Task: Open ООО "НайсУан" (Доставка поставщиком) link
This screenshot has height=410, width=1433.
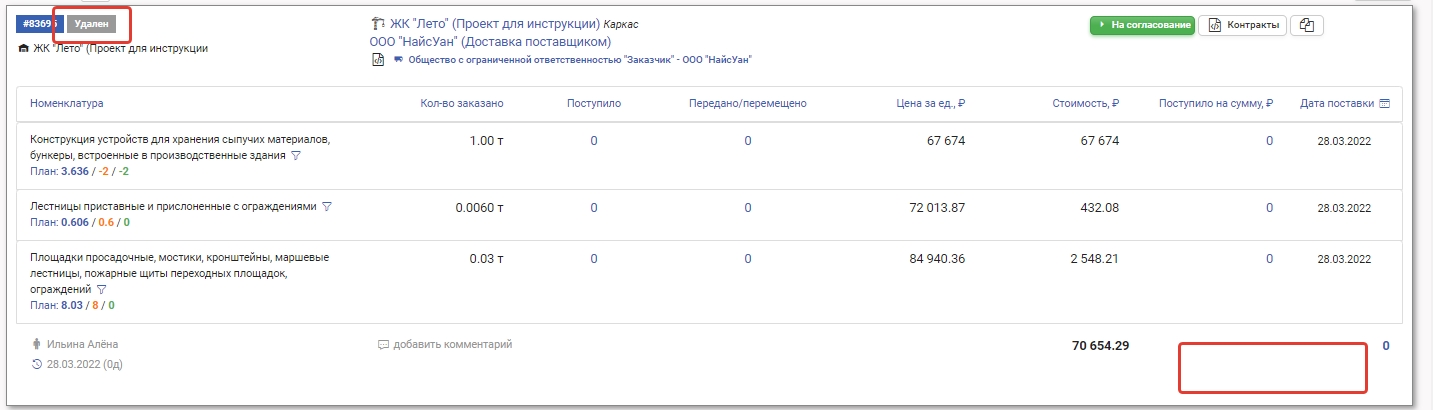Action: click(x=490, y=41)
